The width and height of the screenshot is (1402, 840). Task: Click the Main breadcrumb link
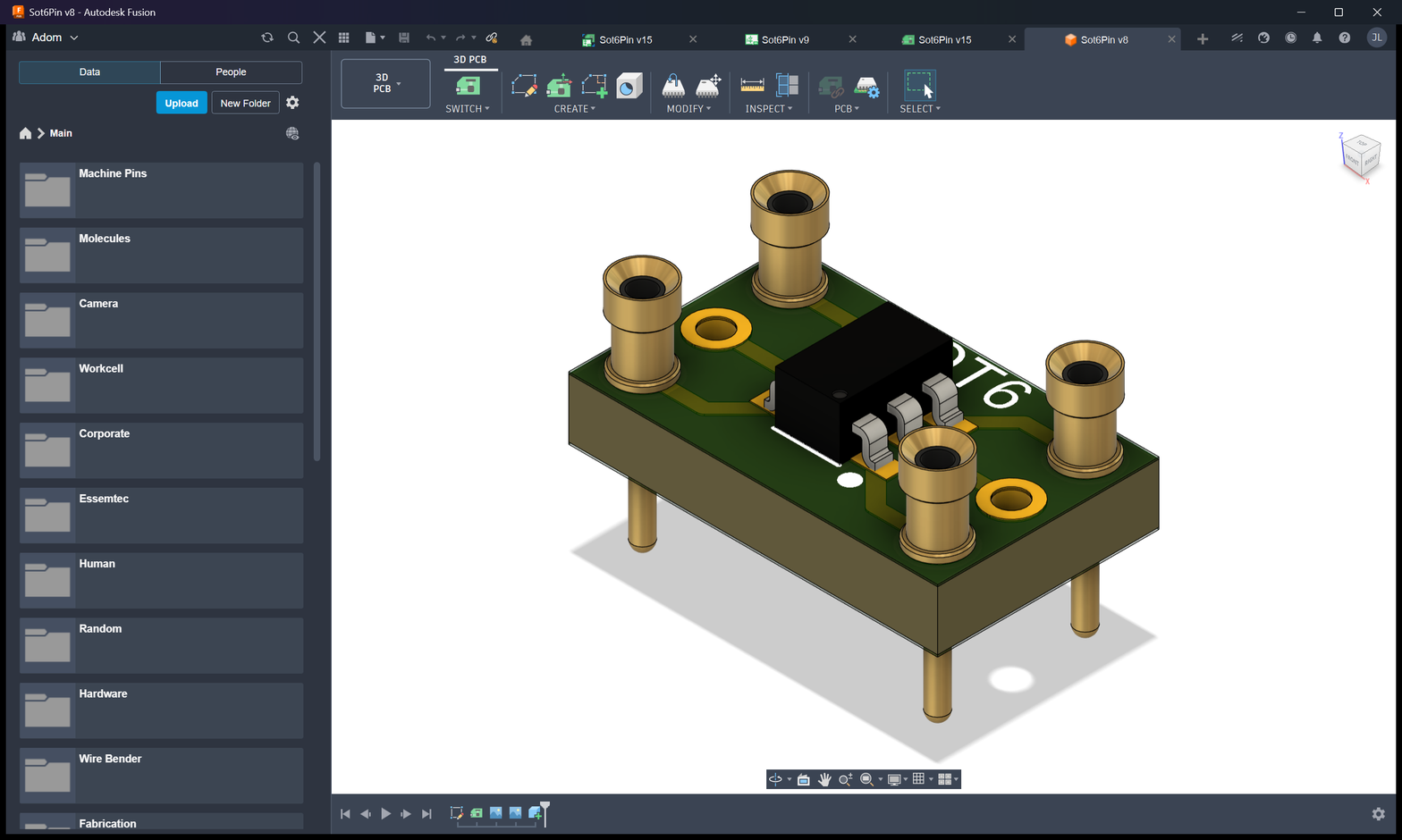tap(61, 133)
